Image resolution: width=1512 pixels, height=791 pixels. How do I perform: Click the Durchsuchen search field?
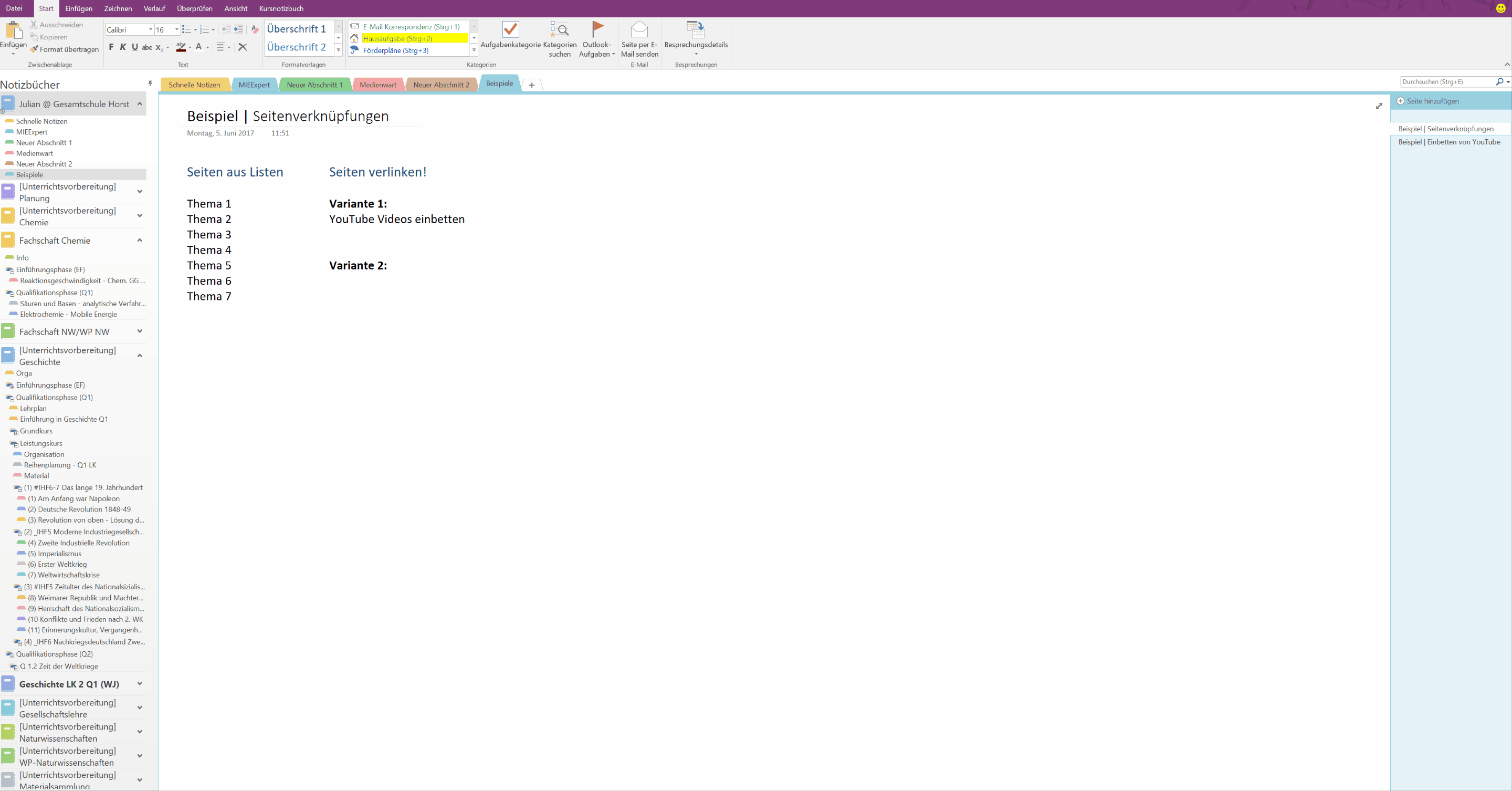click(1447, 81)
